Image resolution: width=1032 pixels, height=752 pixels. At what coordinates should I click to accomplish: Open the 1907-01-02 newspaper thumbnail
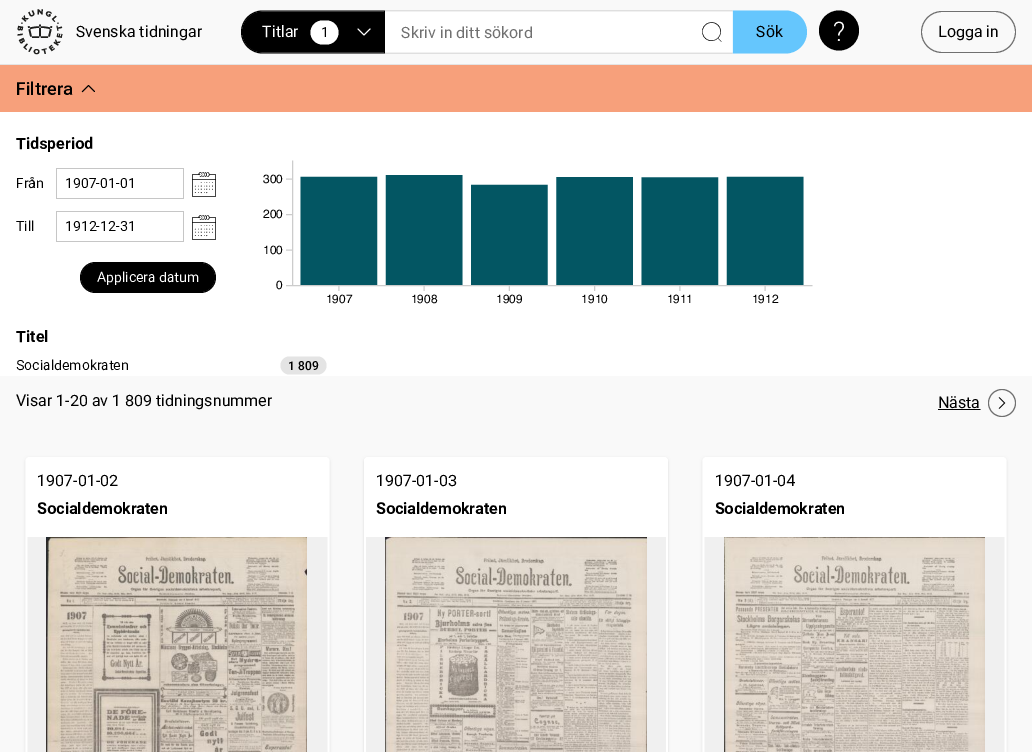point(176,645)
